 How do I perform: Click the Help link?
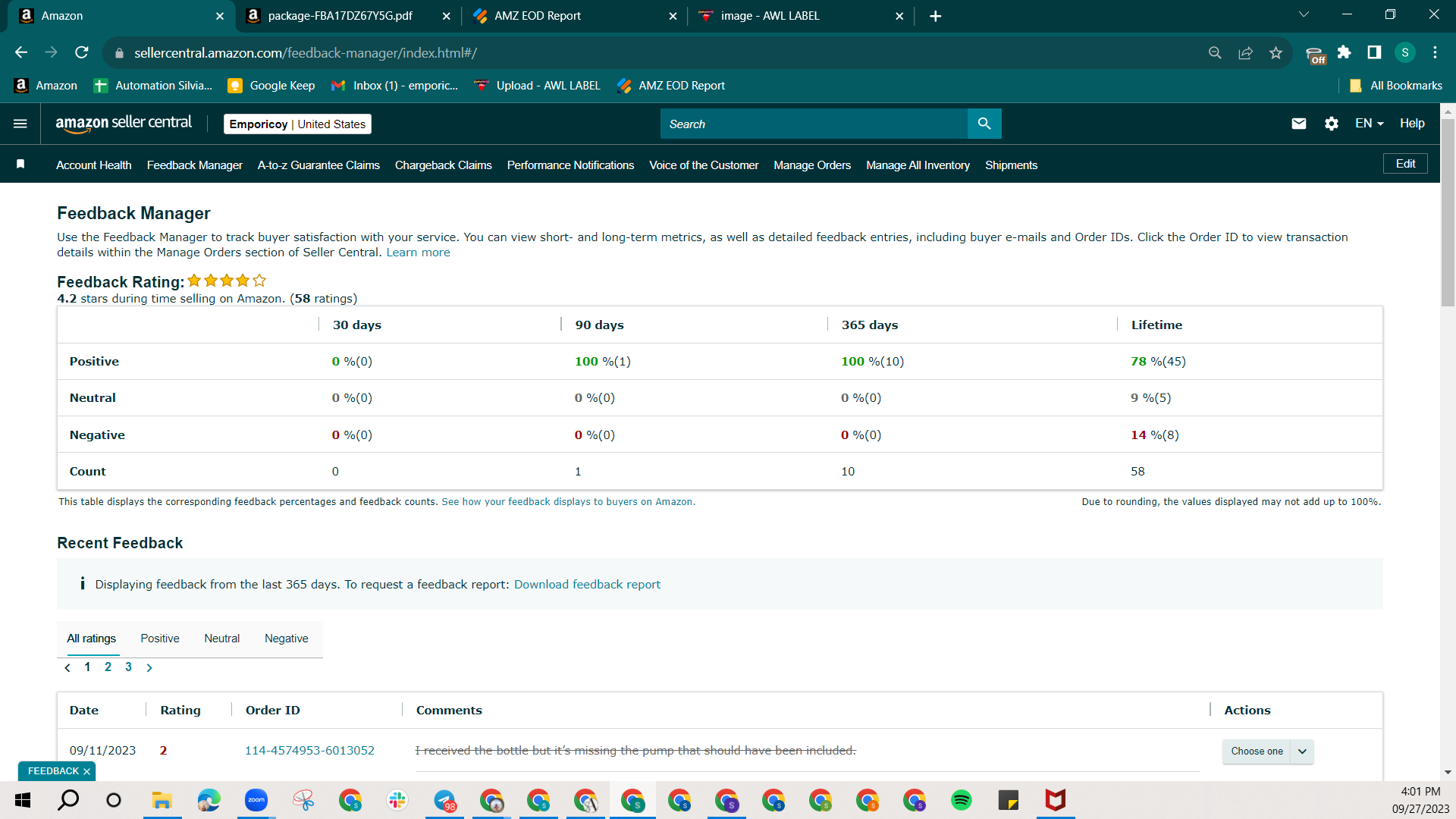[1412, 124]
